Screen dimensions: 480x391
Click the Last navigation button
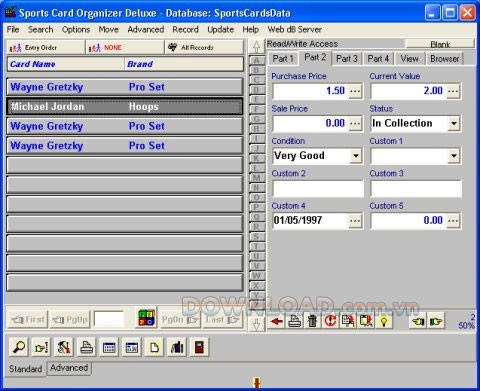pos(223,320)
